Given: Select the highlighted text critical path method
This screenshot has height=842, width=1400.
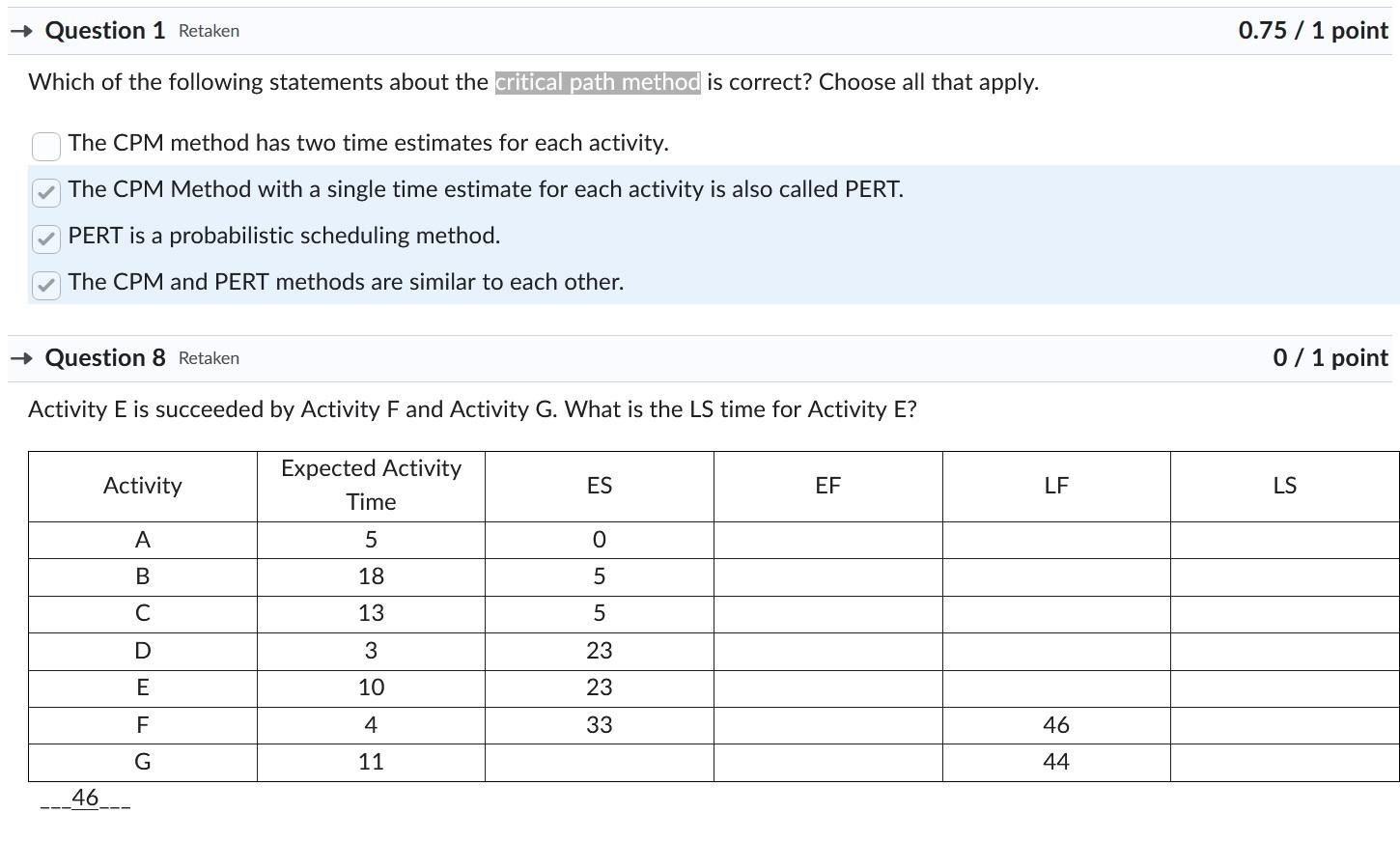Looking at the screenshot, I should (x=597, y=82).
